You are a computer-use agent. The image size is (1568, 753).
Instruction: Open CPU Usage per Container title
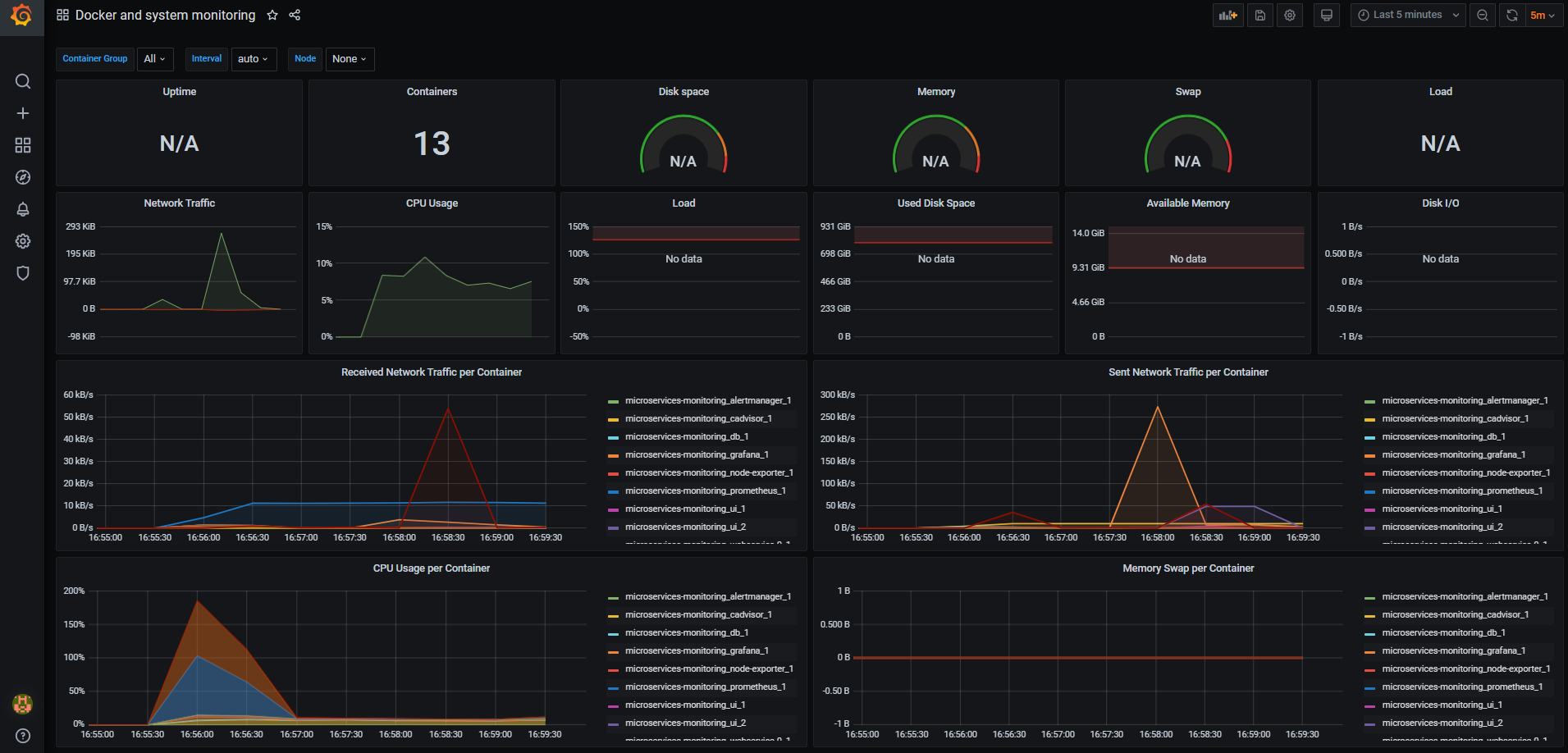[x=432, y=568]
